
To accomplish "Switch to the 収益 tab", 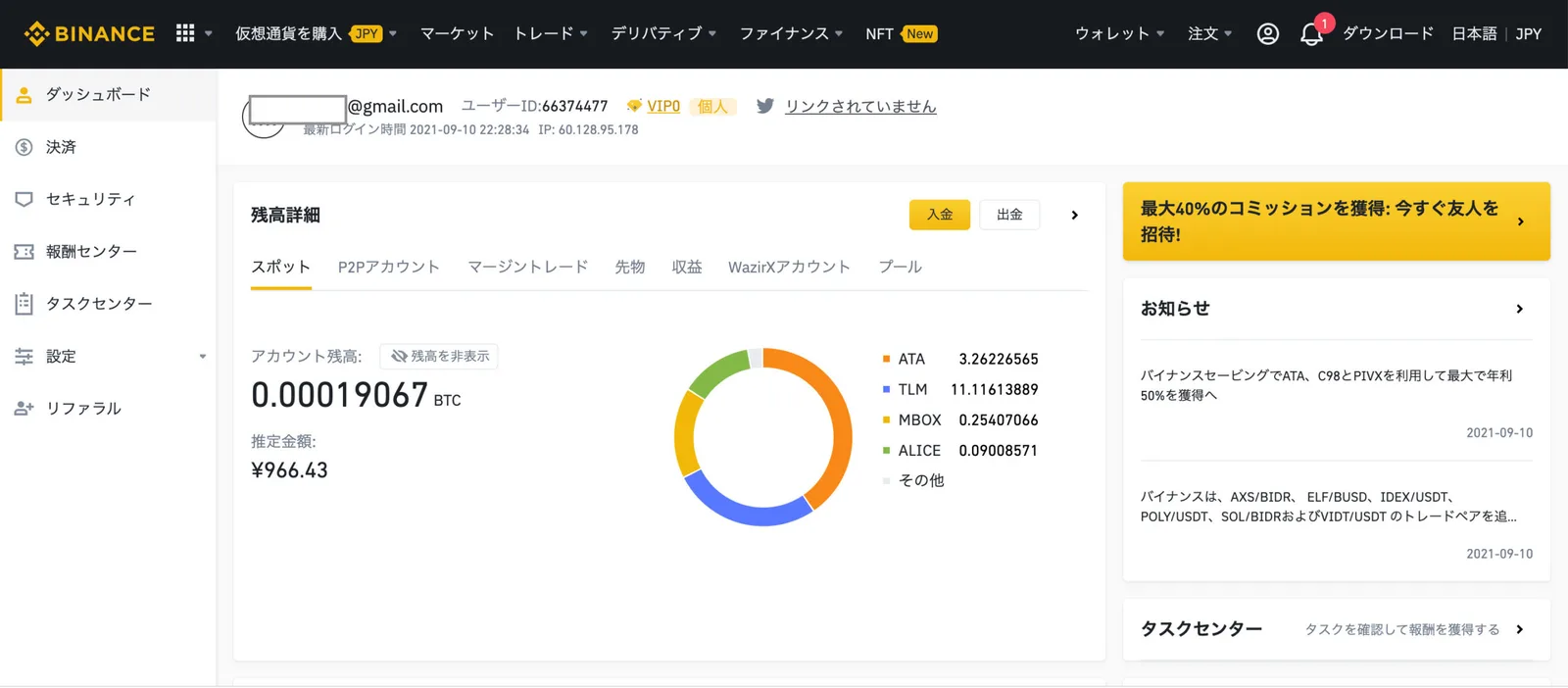I will (687, 267).
